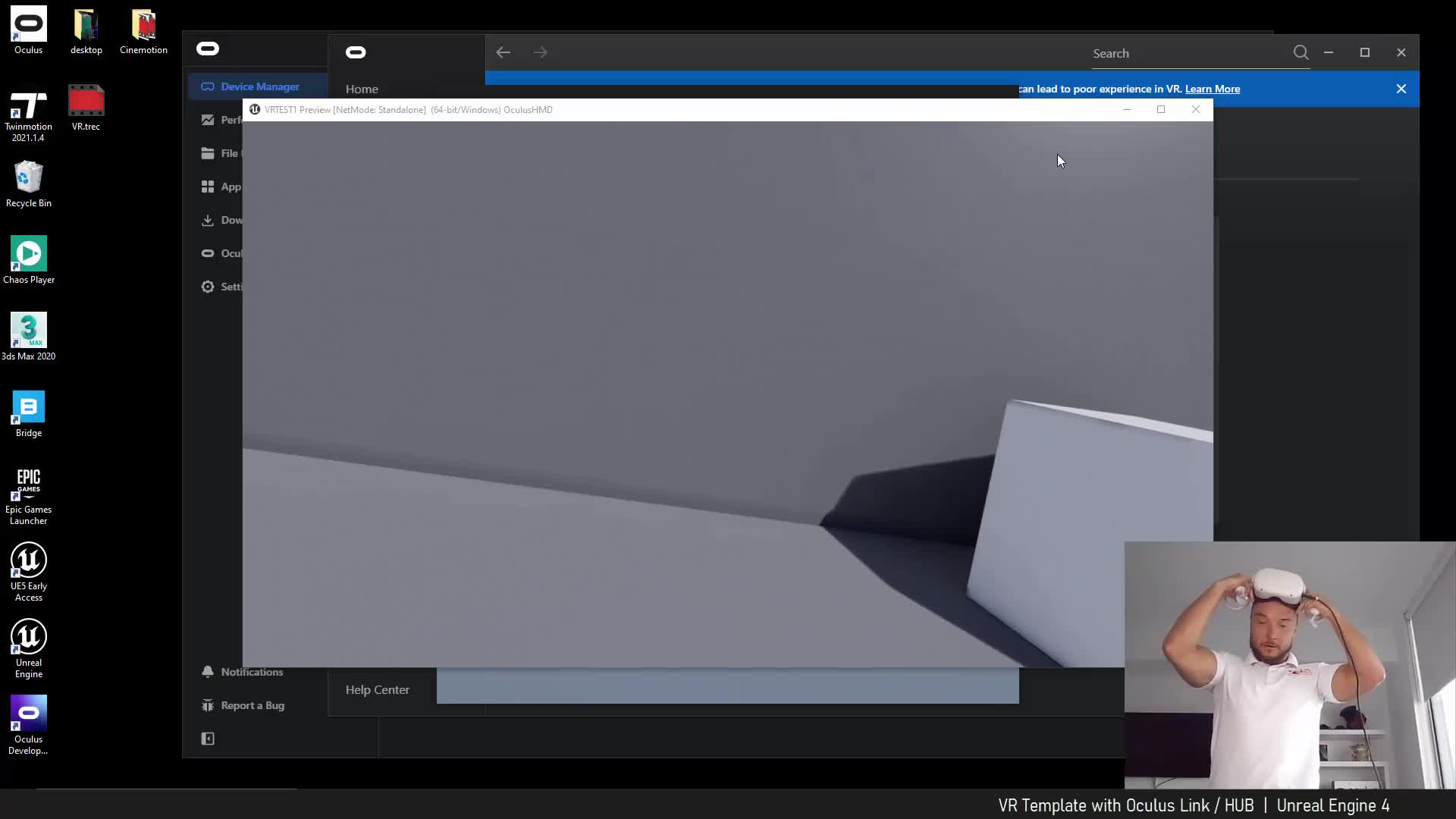Open the Home tab in Oculus app
This screenshot has height=819, width=1456.
coord(362,89)
